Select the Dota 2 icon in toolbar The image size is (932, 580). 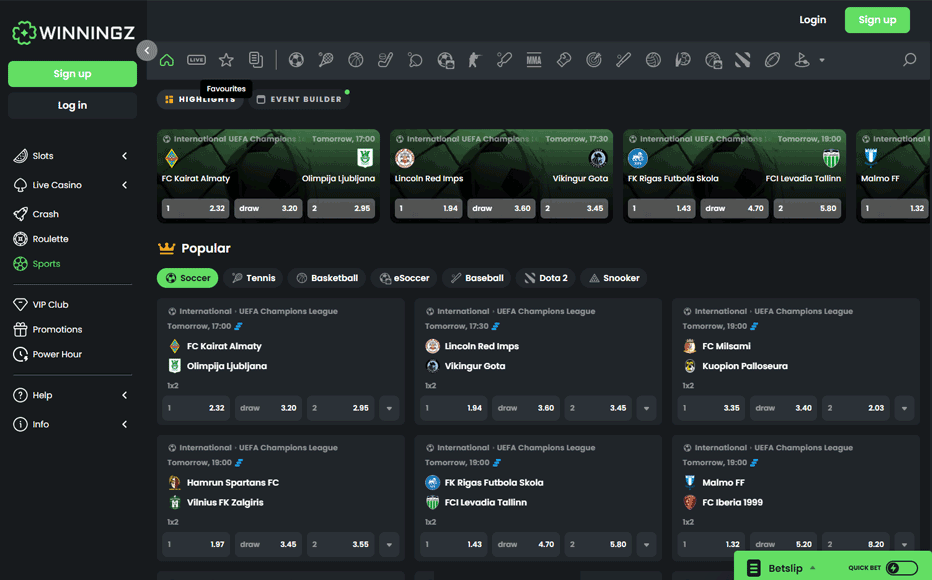pyautogui.click(x=742, y=60)
